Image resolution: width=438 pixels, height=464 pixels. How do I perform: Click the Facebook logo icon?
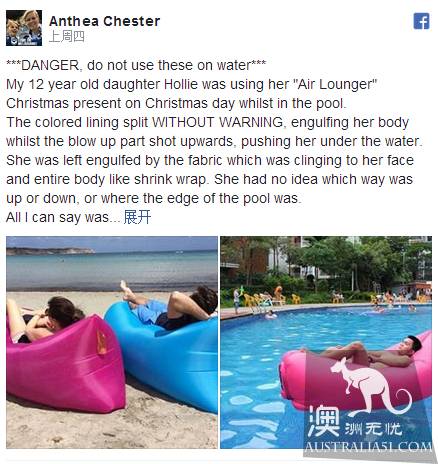[421, 21]
